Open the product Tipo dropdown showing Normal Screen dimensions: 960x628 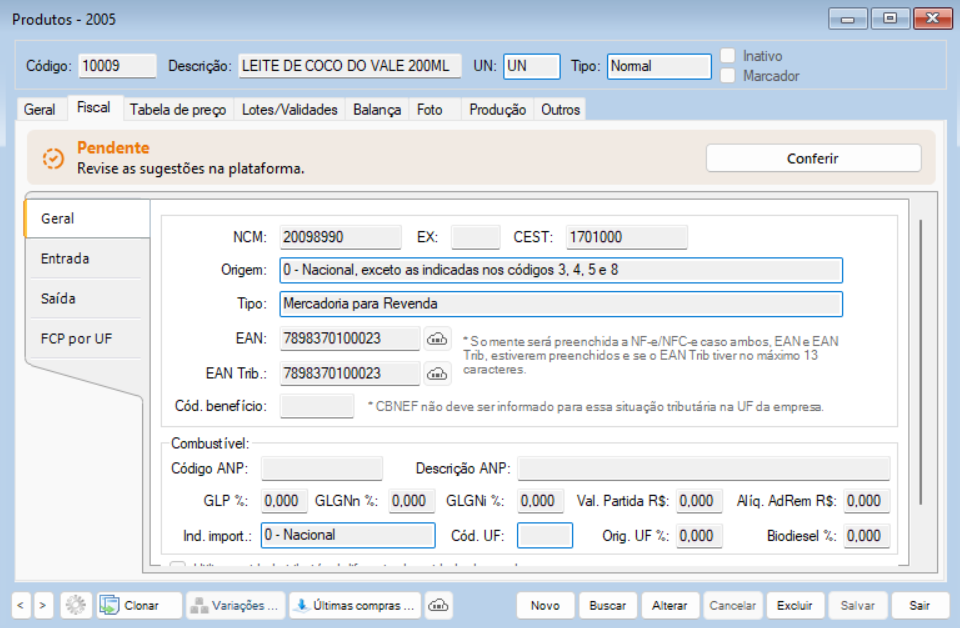pyautogui.click(x=659, y=66)
